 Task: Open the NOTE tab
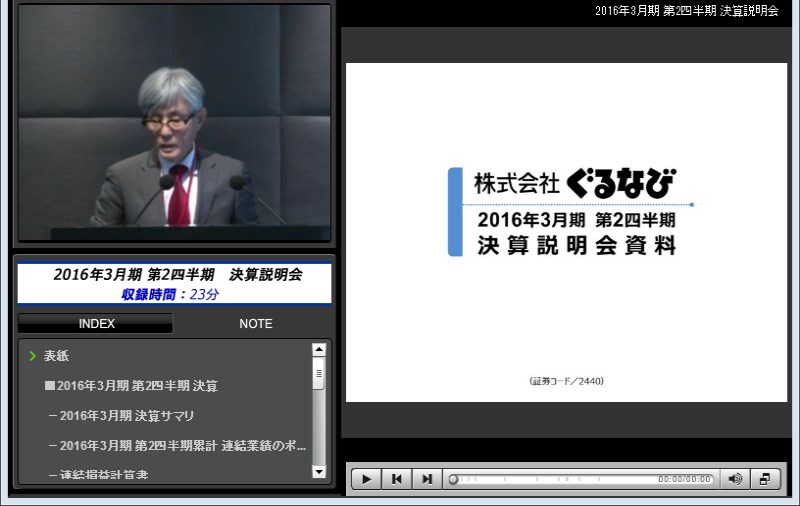256,324
